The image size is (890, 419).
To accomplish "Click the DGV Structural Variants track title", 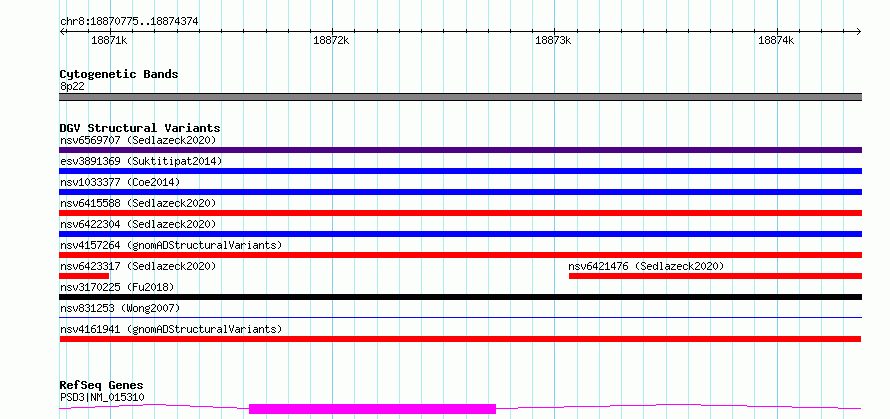I will click(x=140, y=128).
